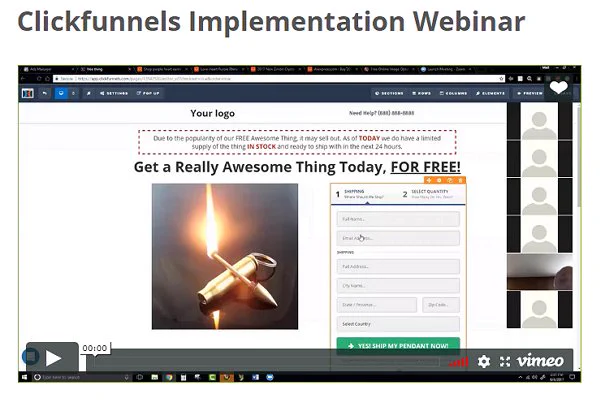Open the Windows Start menu

[x=24, y=377]
